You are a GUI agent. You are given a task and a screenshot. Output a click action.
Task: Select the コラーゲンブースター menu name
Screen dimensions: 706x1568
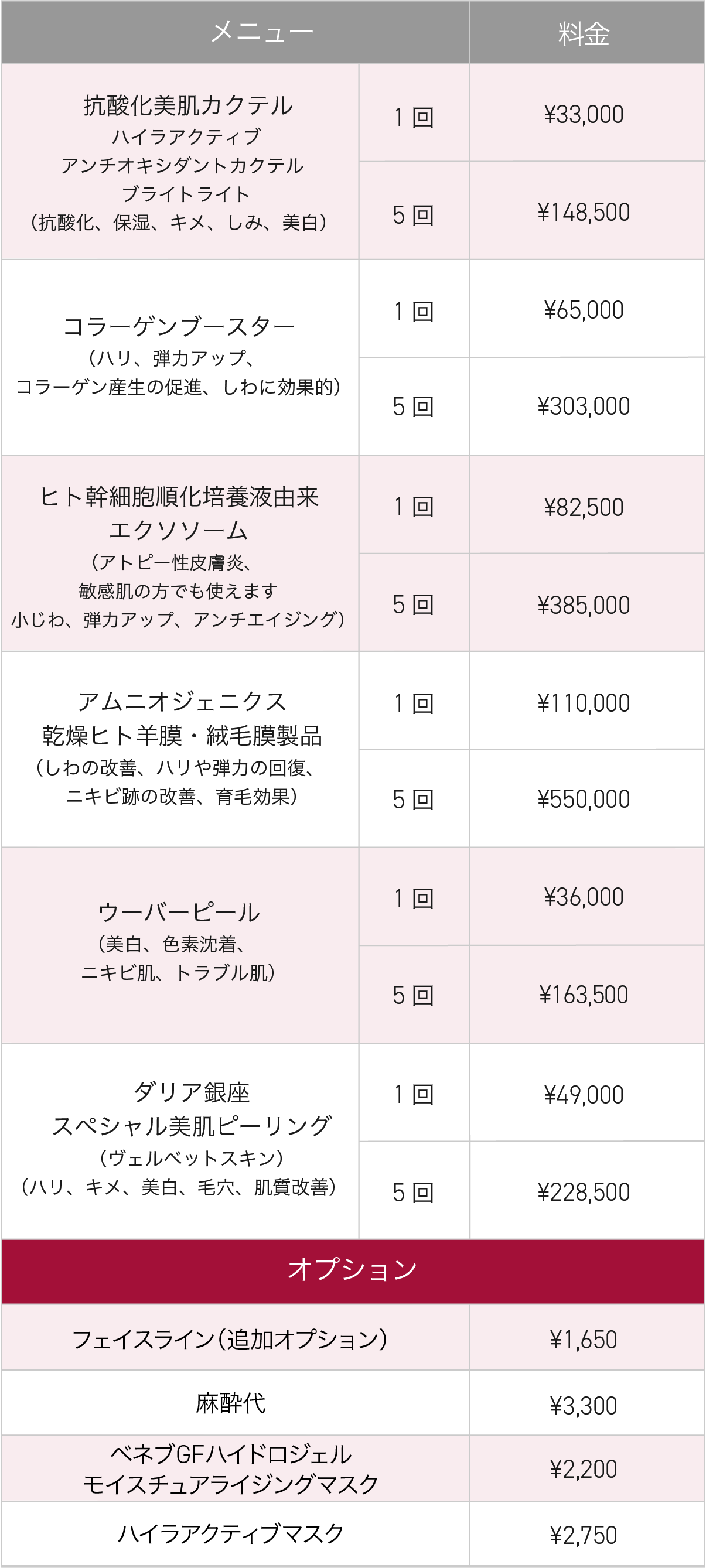[x=179, y=327]
